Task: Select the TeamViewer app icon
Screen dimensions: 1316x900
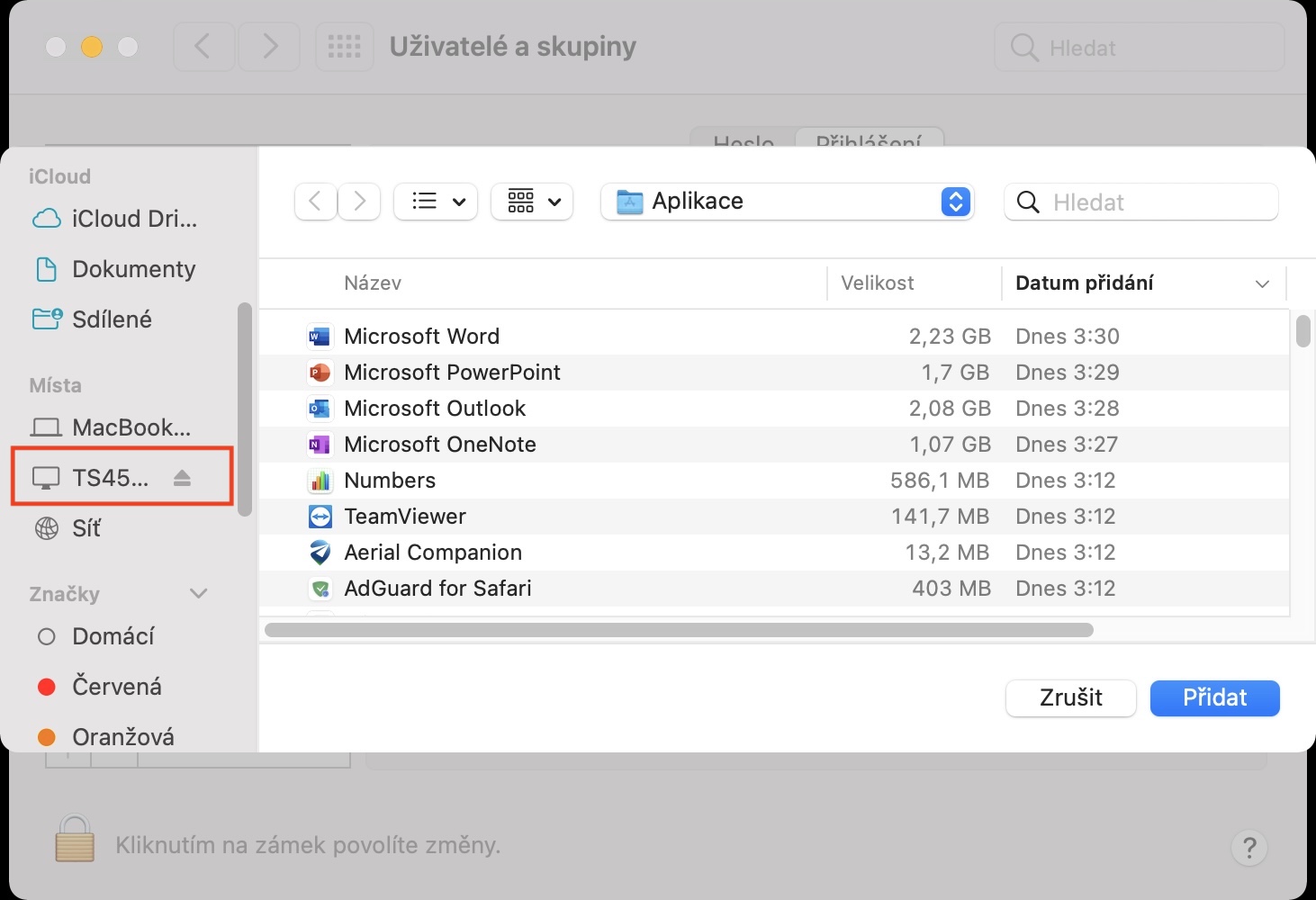Action: point(320,517)
